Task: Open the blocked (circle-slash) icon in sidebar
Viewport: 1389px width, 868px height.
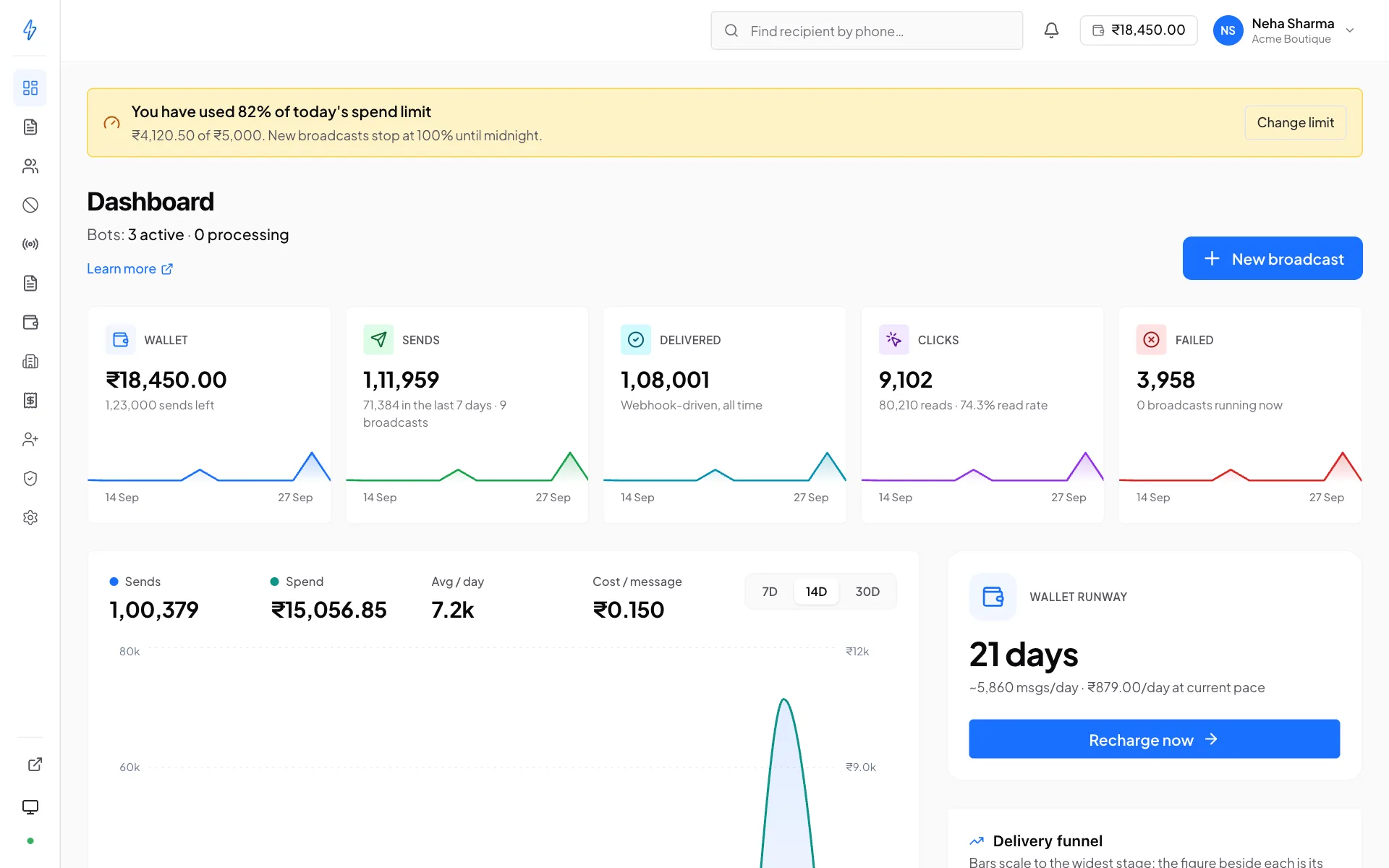Action: point(30,205)
